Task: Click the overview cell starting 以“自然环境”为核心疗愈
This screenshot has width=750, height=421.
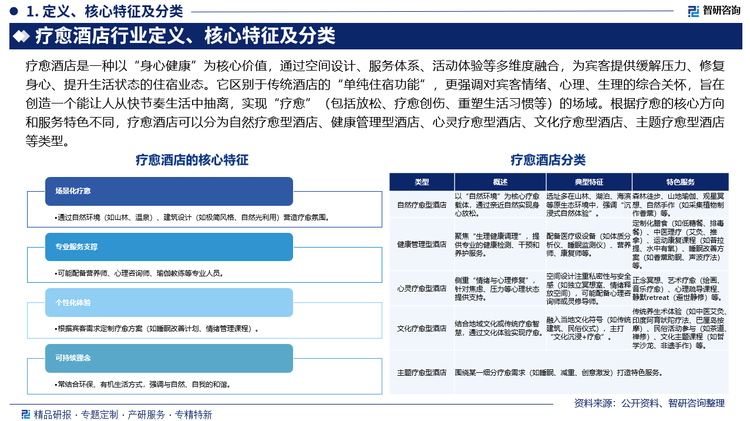Action: coord(498,205)
